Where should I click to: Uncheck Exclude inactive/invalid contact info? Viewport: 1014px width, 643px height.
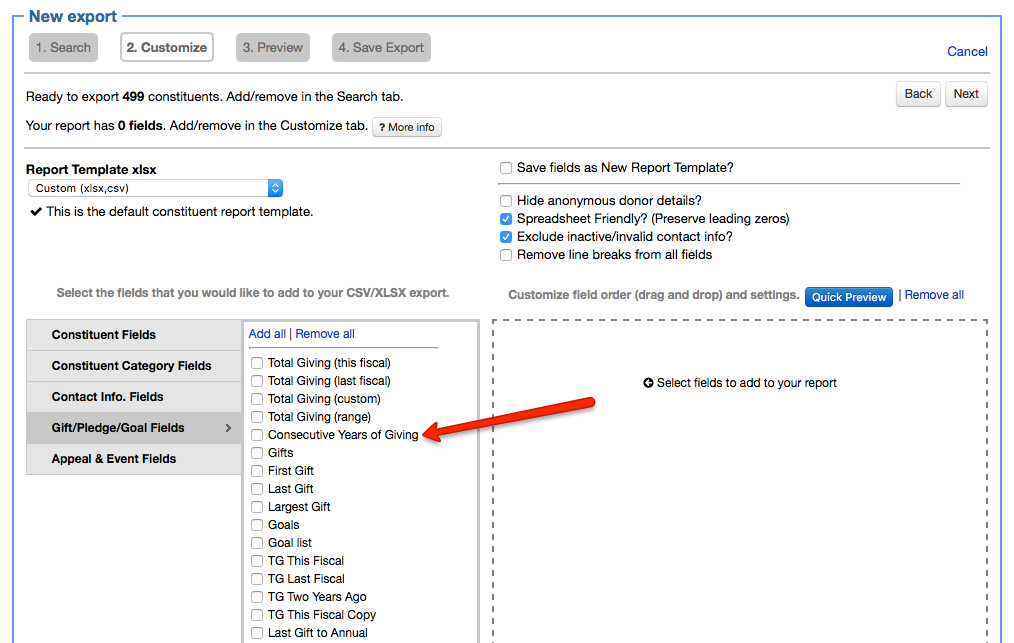[506, 237]
